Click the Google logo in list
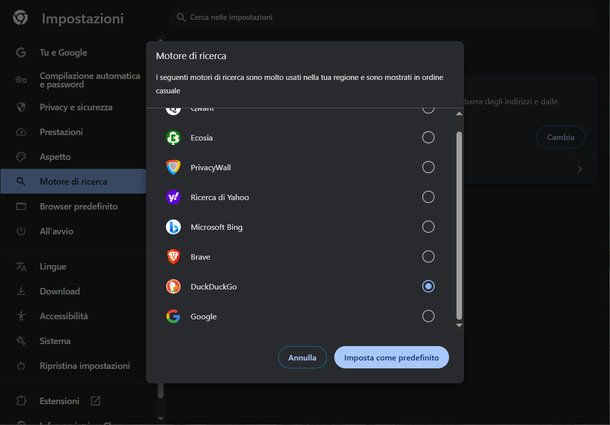Screen dimensions: 610x425 pyautogui.click(x=173, y=316)
